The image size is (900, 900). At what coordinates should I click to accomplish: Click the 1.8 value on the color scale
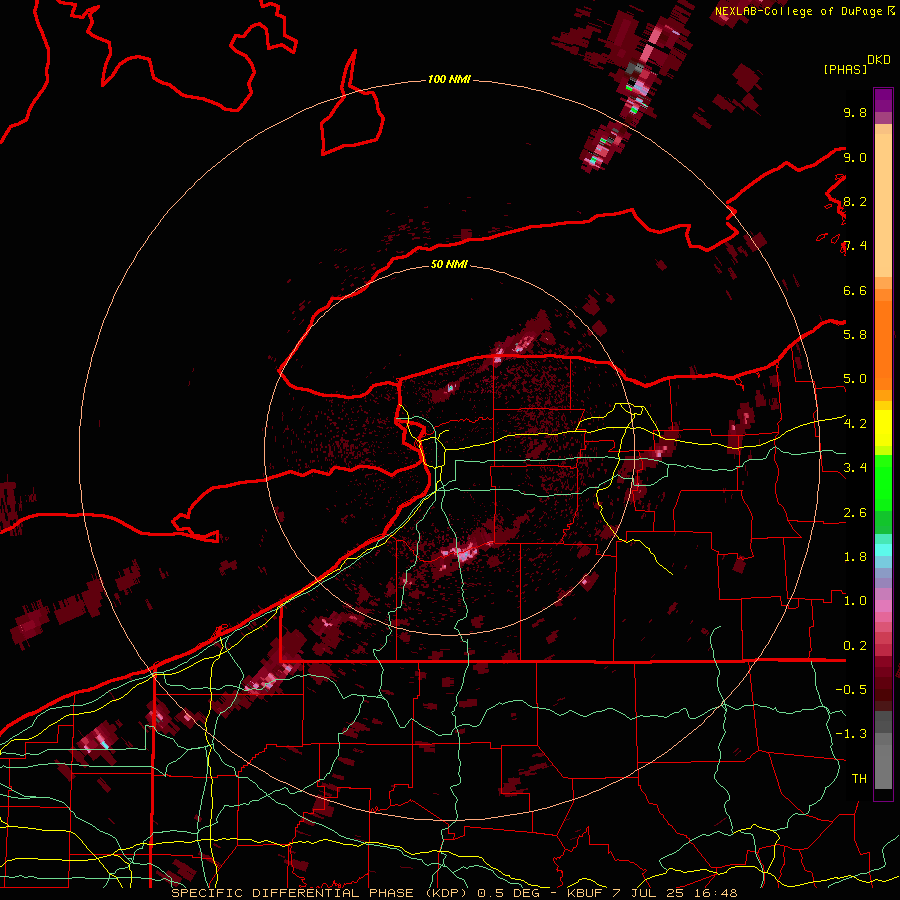[855, 557]
